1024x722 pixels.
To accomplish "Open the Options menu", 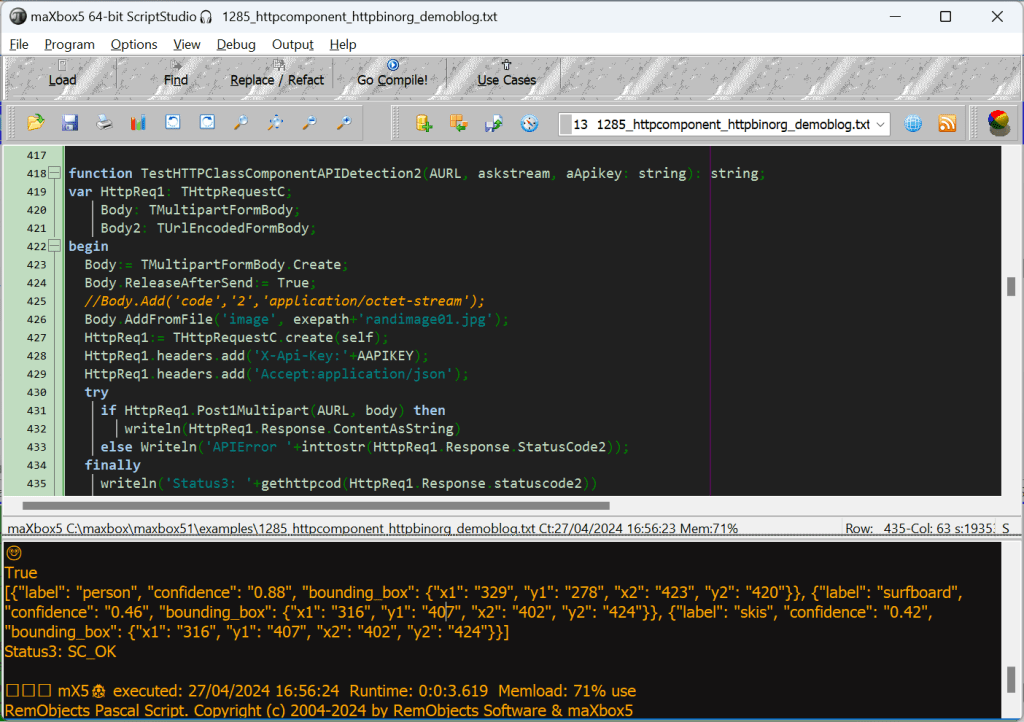I will (x=134, y=44).
